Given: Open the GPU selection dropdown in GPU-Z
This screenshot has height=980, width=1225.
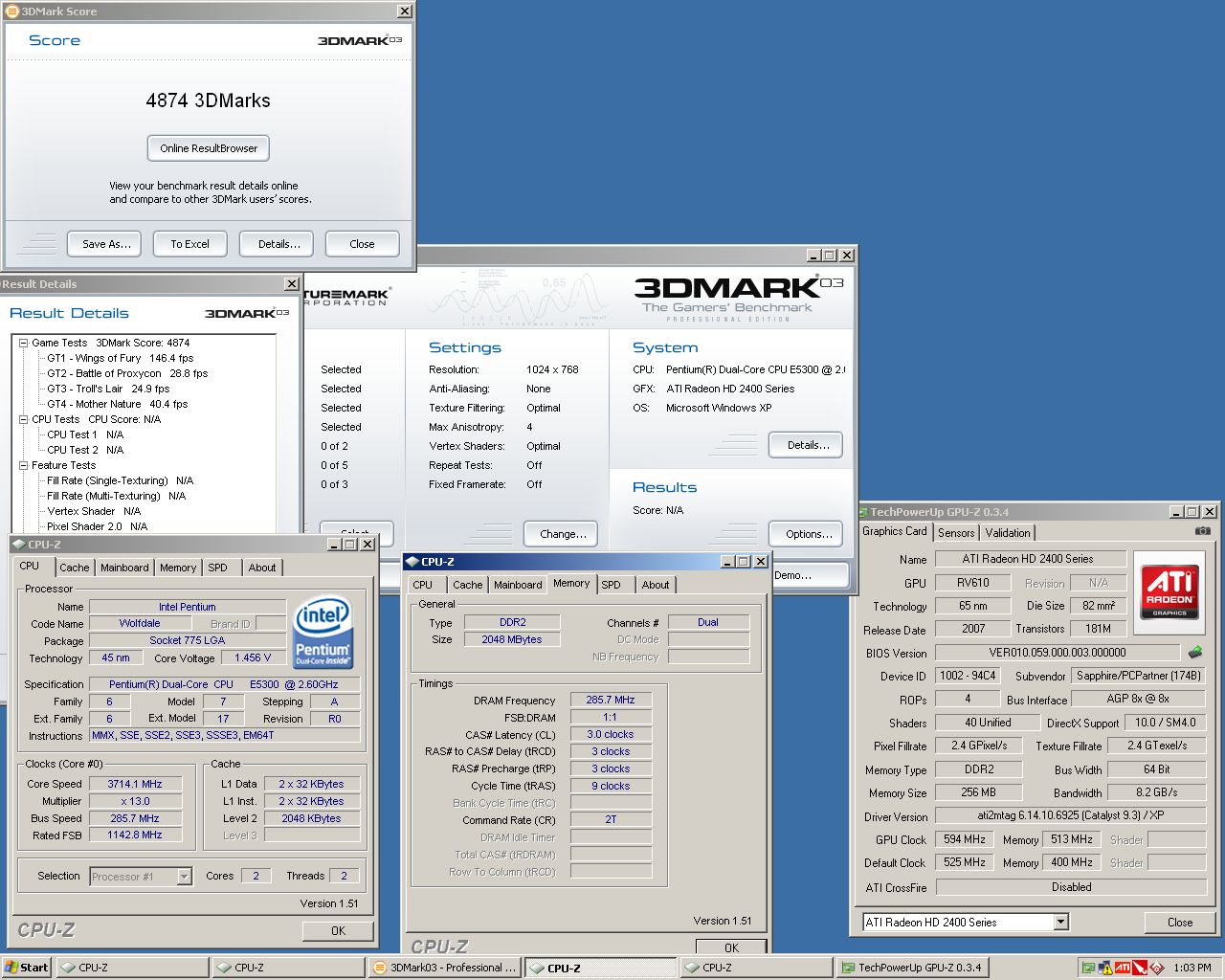Looking at the screenshot, I should [1060, 923].
